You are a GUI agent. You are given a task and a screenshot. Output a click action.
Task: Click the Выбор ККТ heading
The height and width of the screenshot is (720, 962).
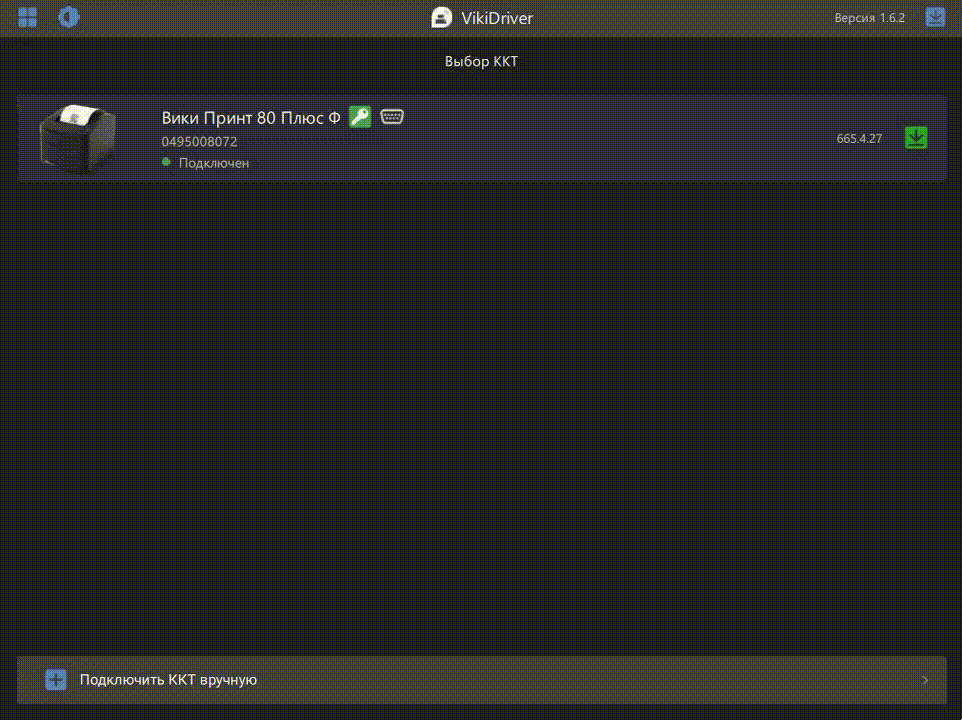[x=481, y=61]
